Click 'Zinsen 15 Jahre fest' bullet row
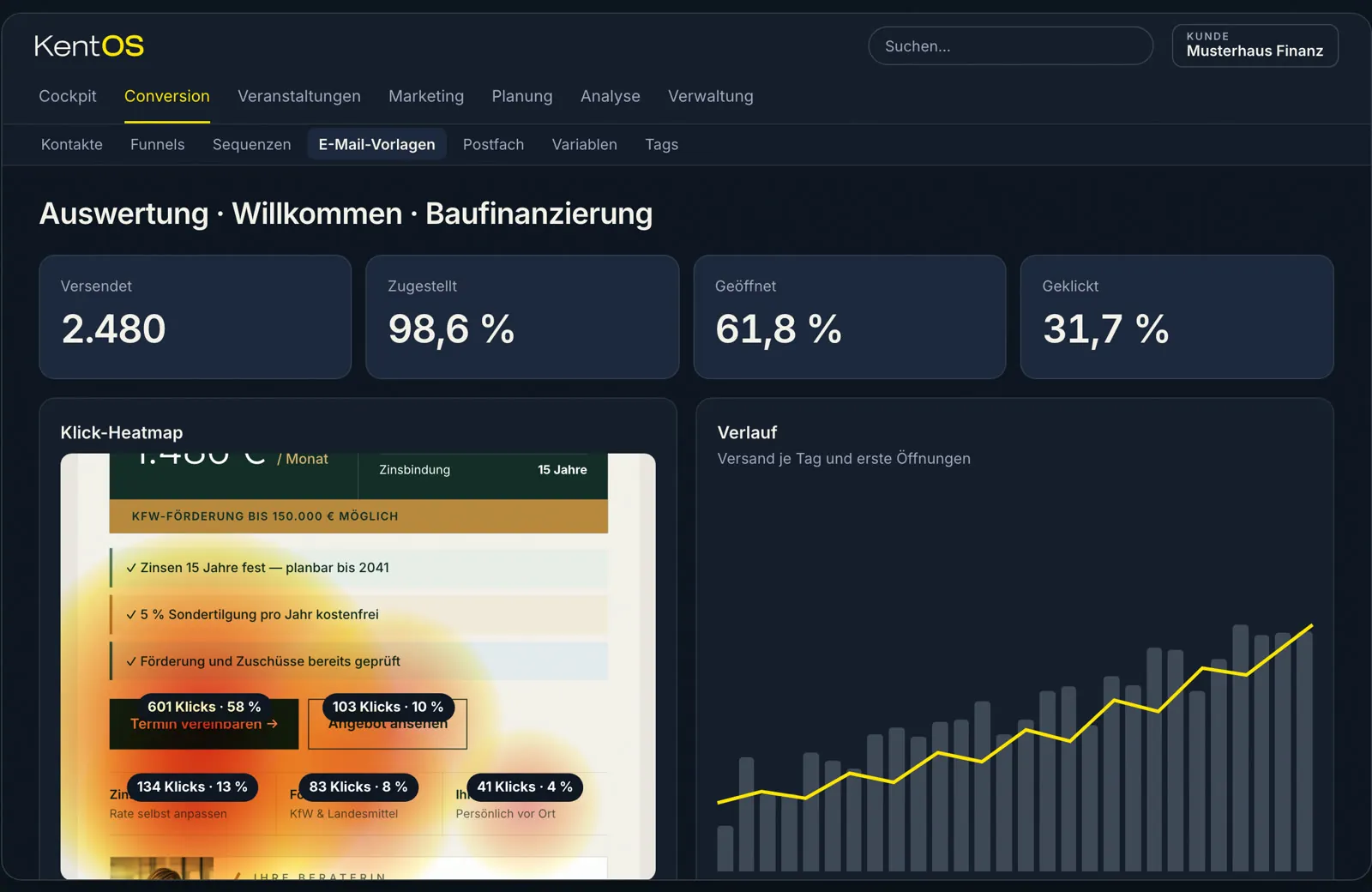Image resolution: width=1372 pixels, height=892 pixels. (358, 568)
